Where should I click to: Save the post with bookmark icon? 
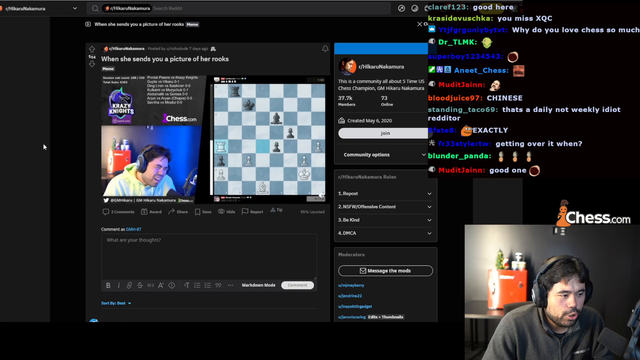pyautogui.click(x=203, y=212)
